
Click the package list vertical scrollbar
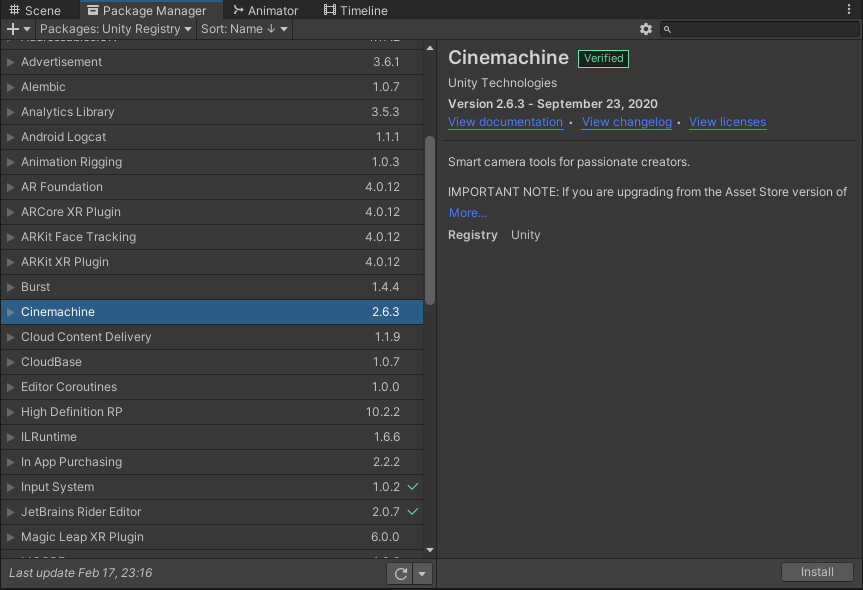point(430,220)
